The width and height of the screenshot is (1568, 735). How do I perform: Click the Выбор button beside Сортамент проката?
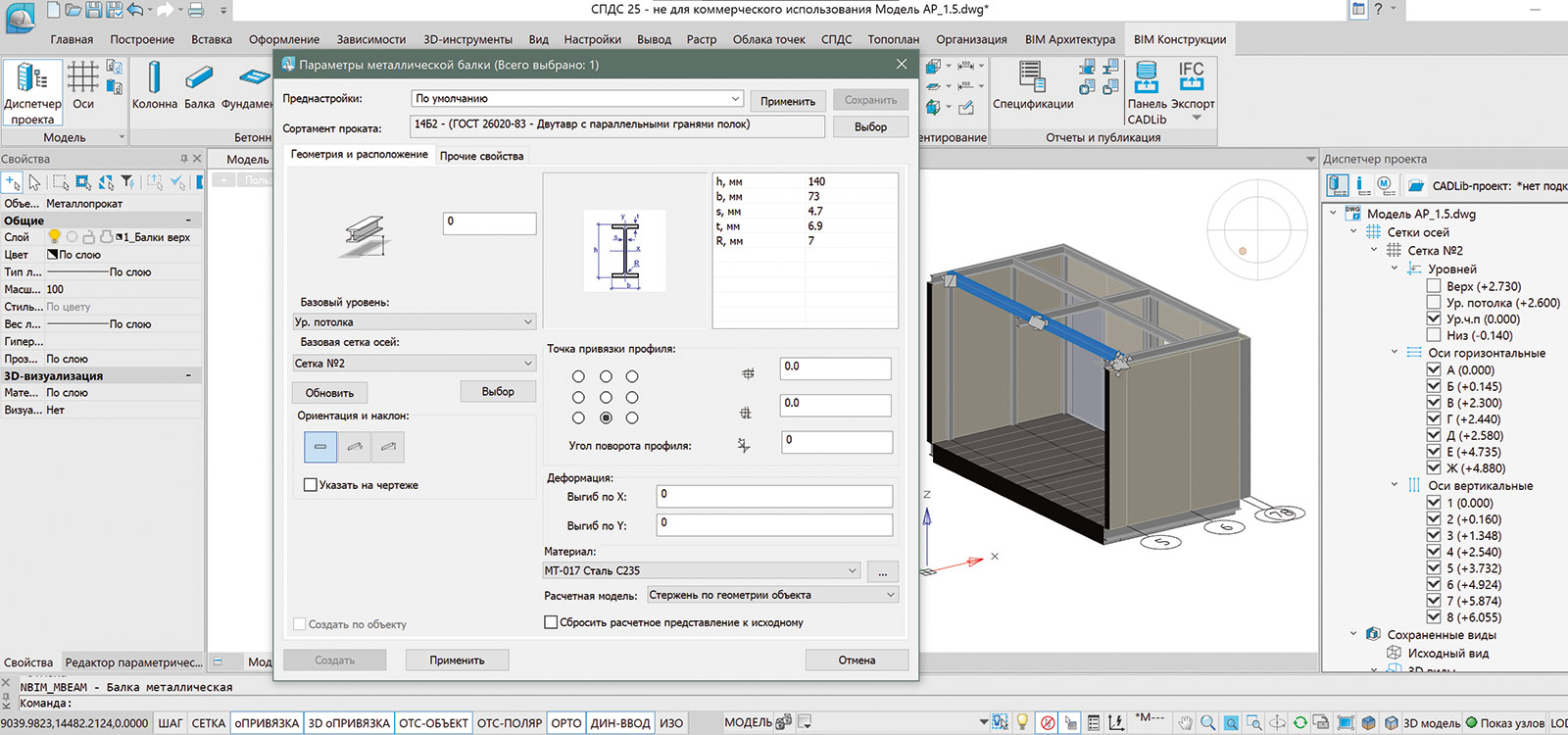(x=870, y=126)
